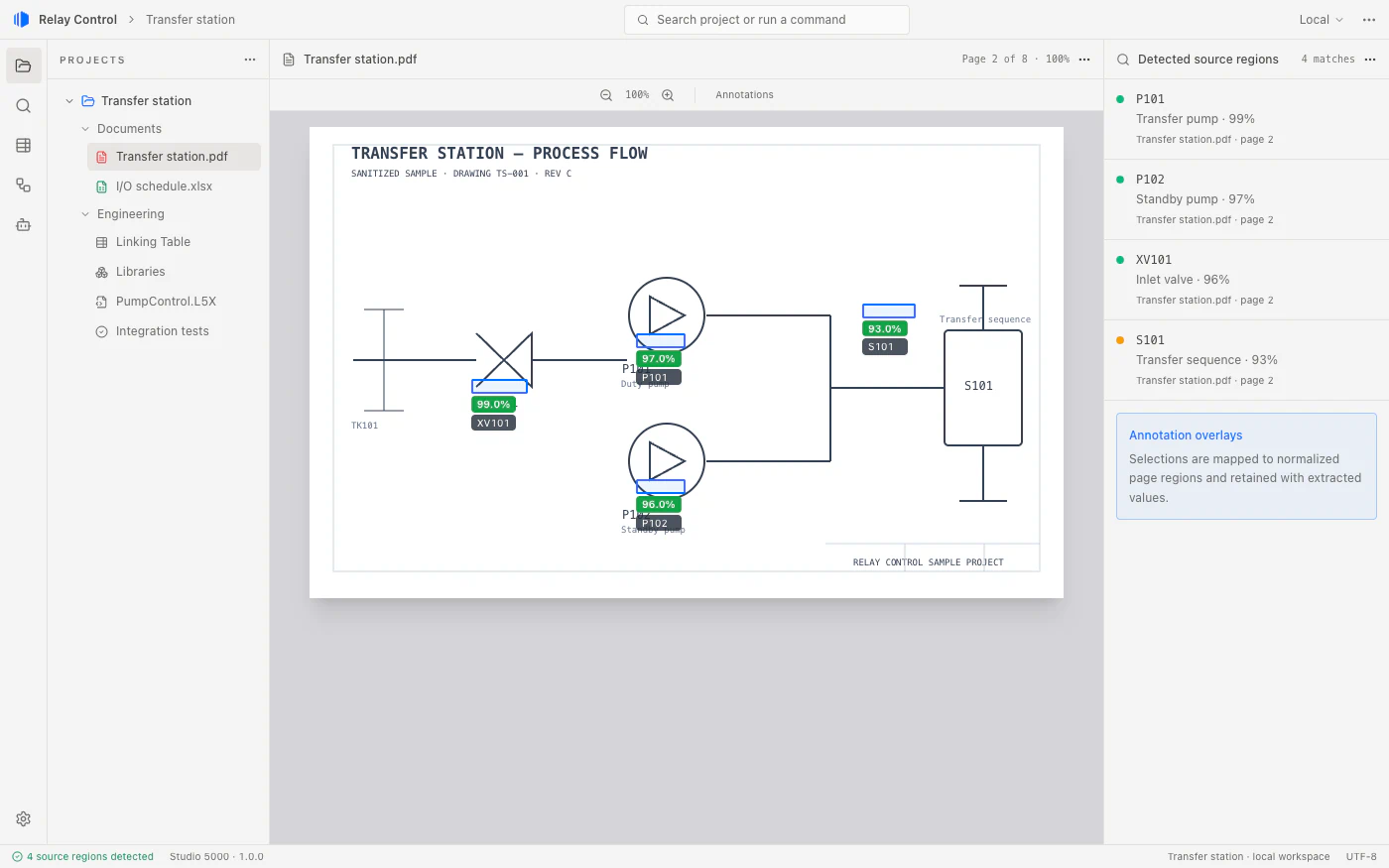The width and height of the screenshot is (1389, 868).
Task: Select Transfer station.pdf in the tree
Action: click(174, 157)
